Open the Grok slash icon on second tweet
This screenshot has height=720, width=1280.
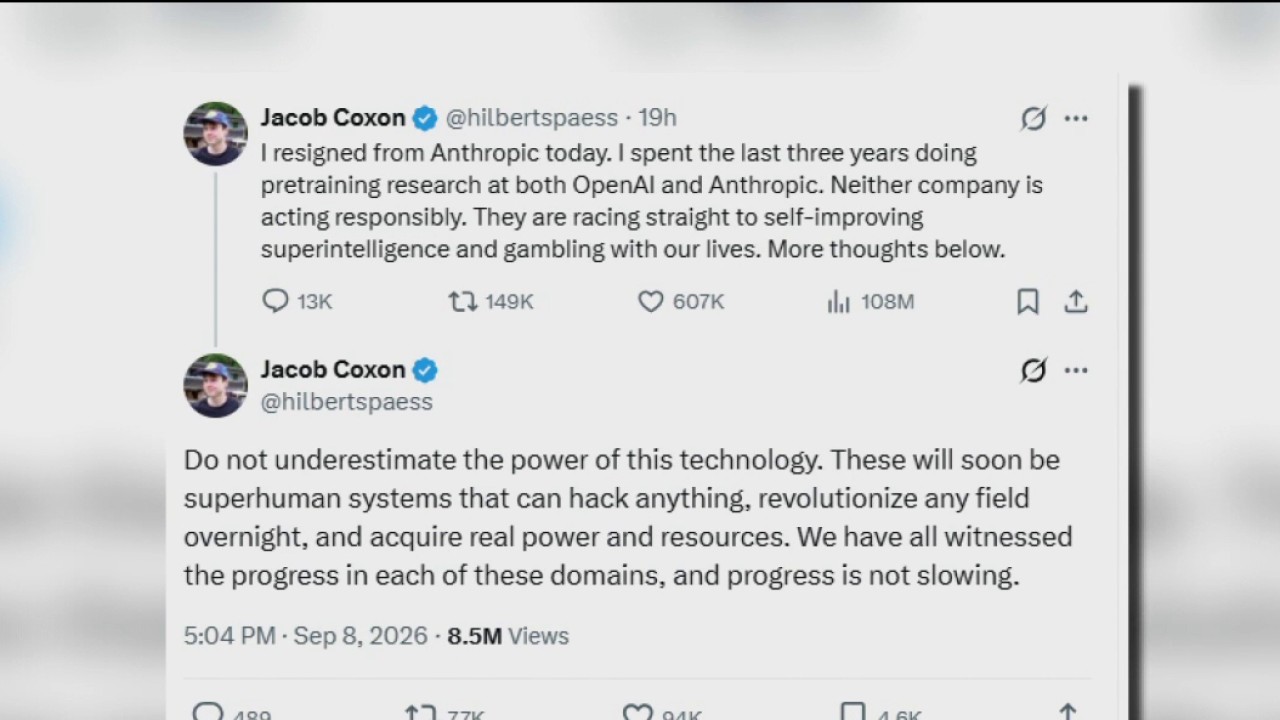click(1033, 371)
